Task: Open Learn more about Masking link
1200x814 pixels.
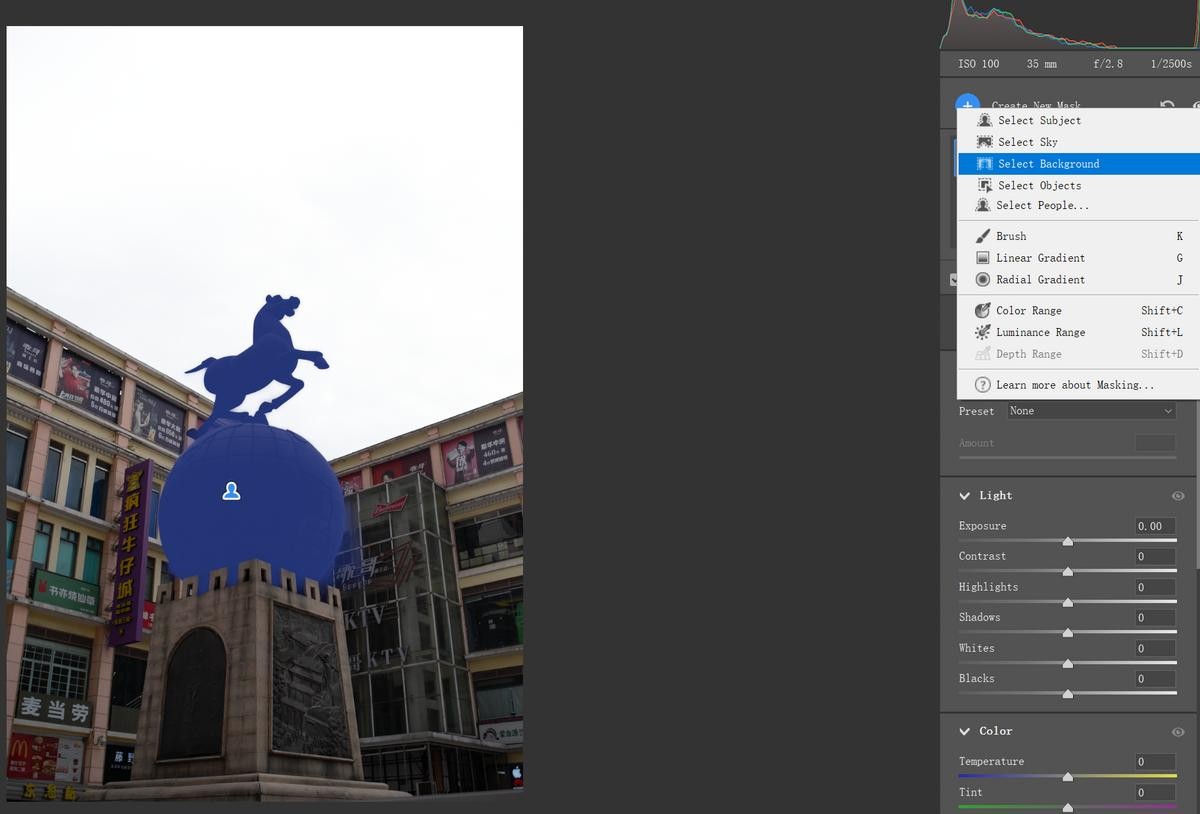Action: click(1074, 385)
